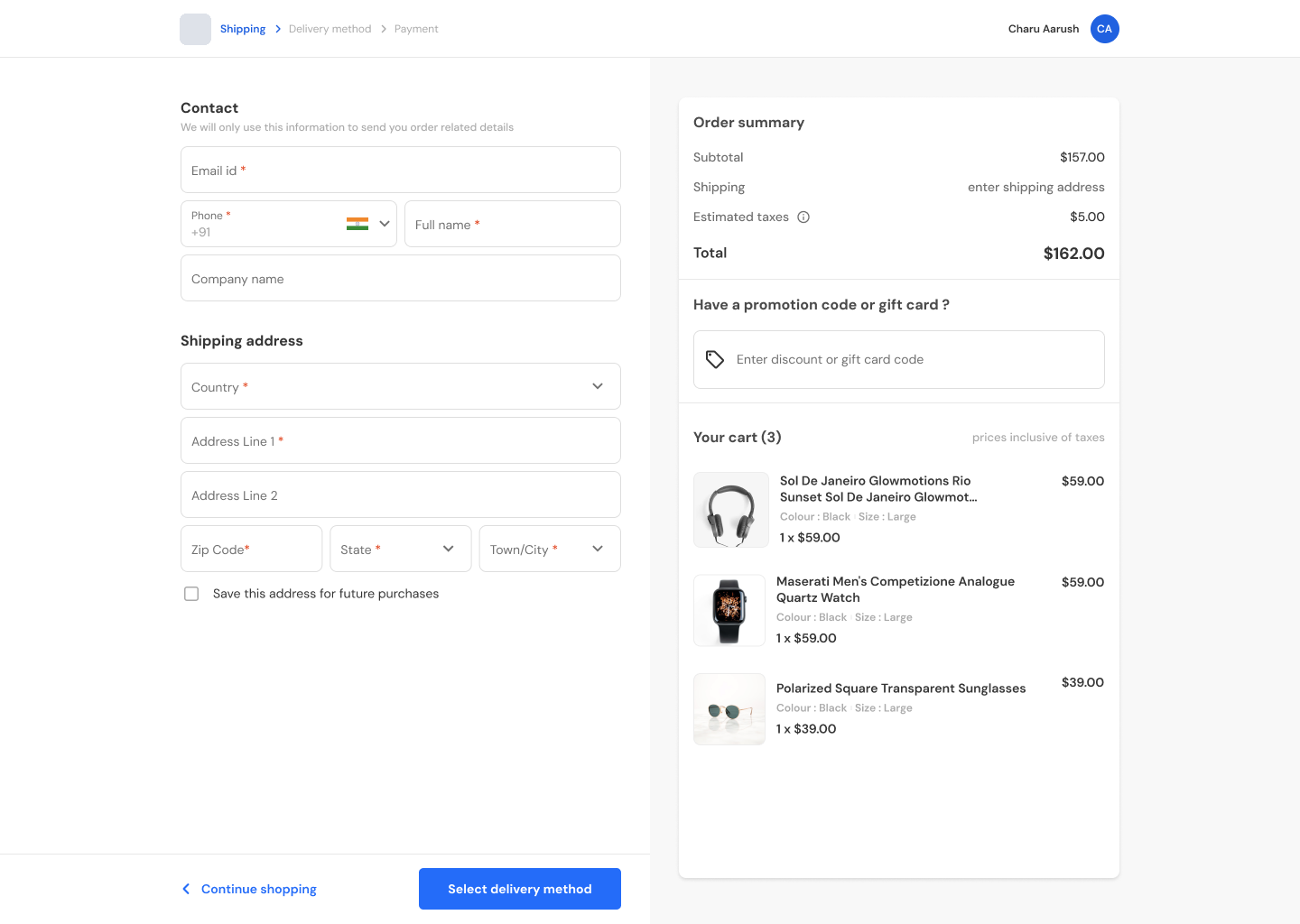The image size is (1300, 924).
Task: Click the breadcrumb chevron before Payment
Action: point(384,29)
